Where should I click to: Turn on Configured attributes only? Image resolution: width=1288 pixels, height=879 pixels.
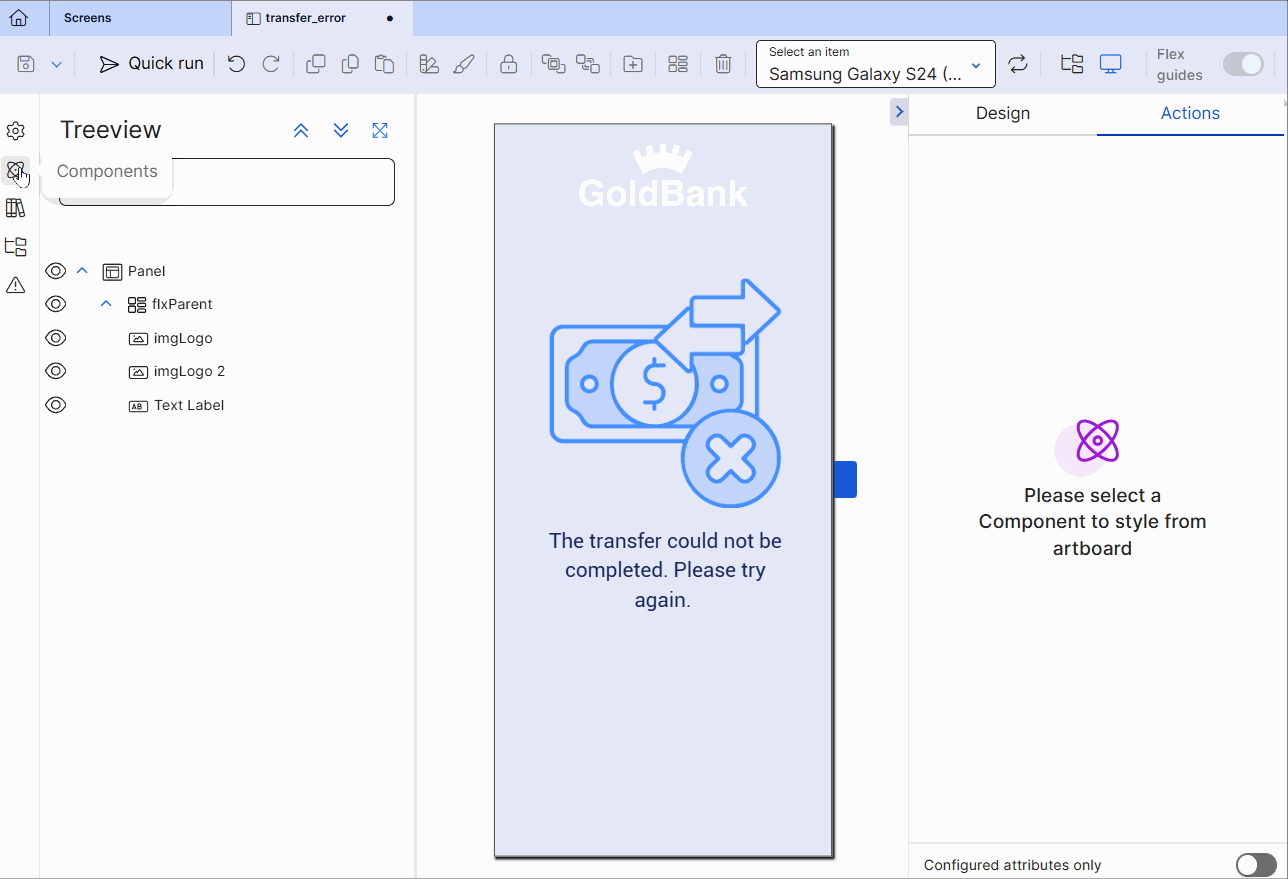pyautogui.click(x=1256, y=864)
